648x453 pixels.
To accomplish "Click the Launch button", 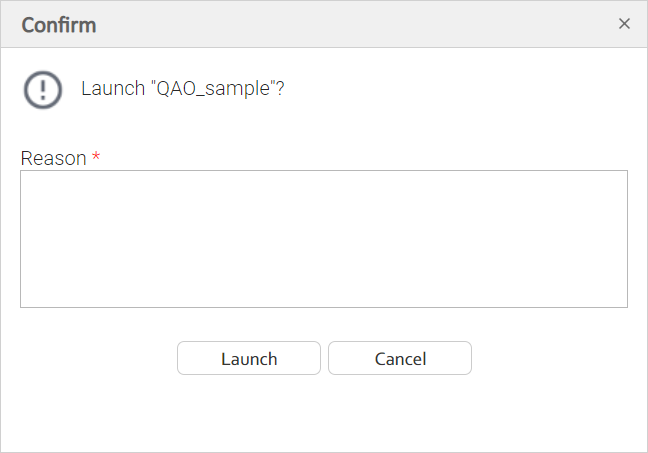I will [x=249, y=359].
